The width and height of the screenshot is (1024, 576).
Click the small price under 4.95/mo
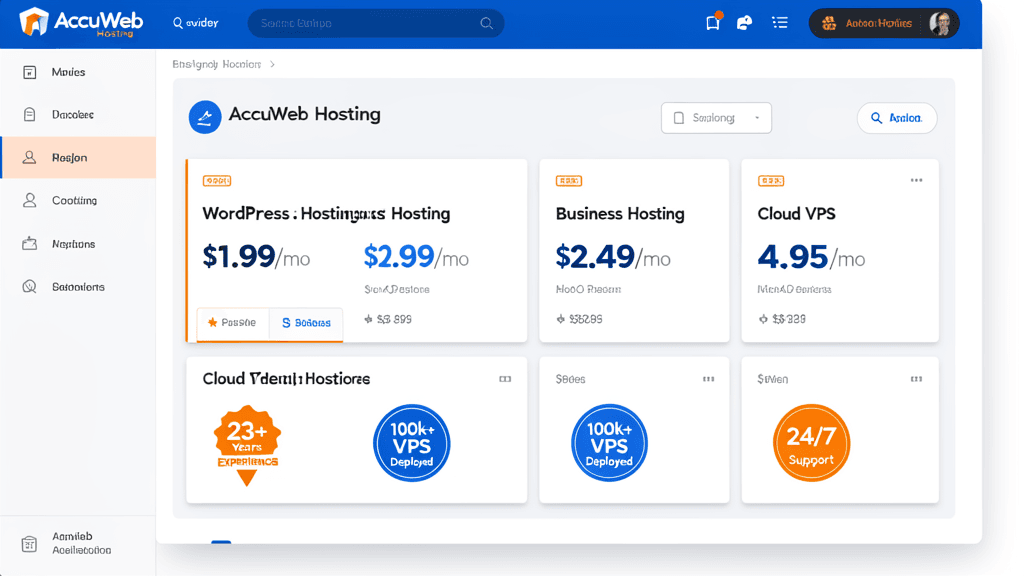point(782,319)
